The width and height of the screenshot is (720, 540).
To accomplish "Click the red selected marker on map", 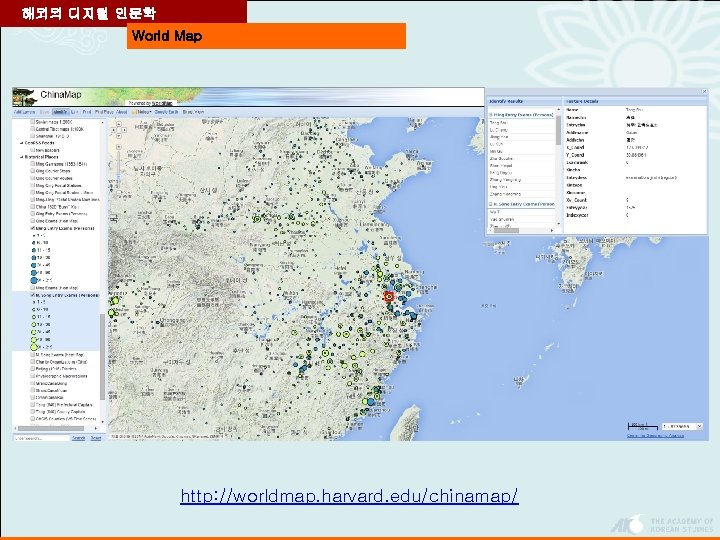I will [x=389, y=297].
